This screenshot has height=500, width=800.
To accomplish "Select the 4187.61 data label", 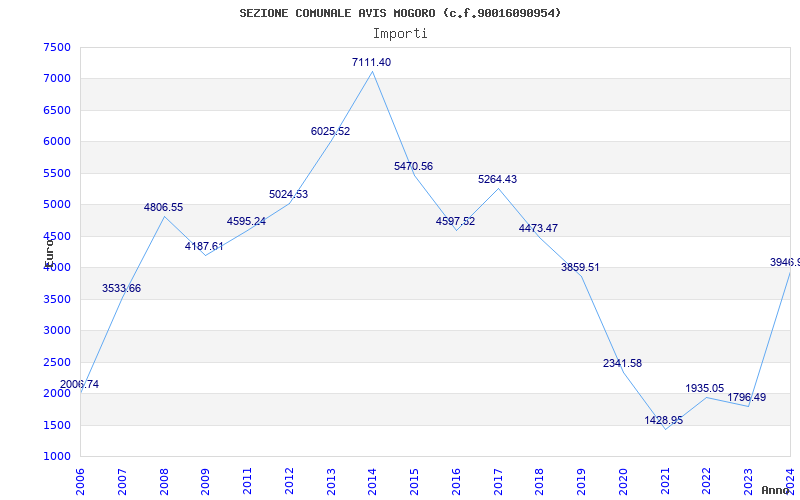I will pyautogui.click(x=204, y=246).
